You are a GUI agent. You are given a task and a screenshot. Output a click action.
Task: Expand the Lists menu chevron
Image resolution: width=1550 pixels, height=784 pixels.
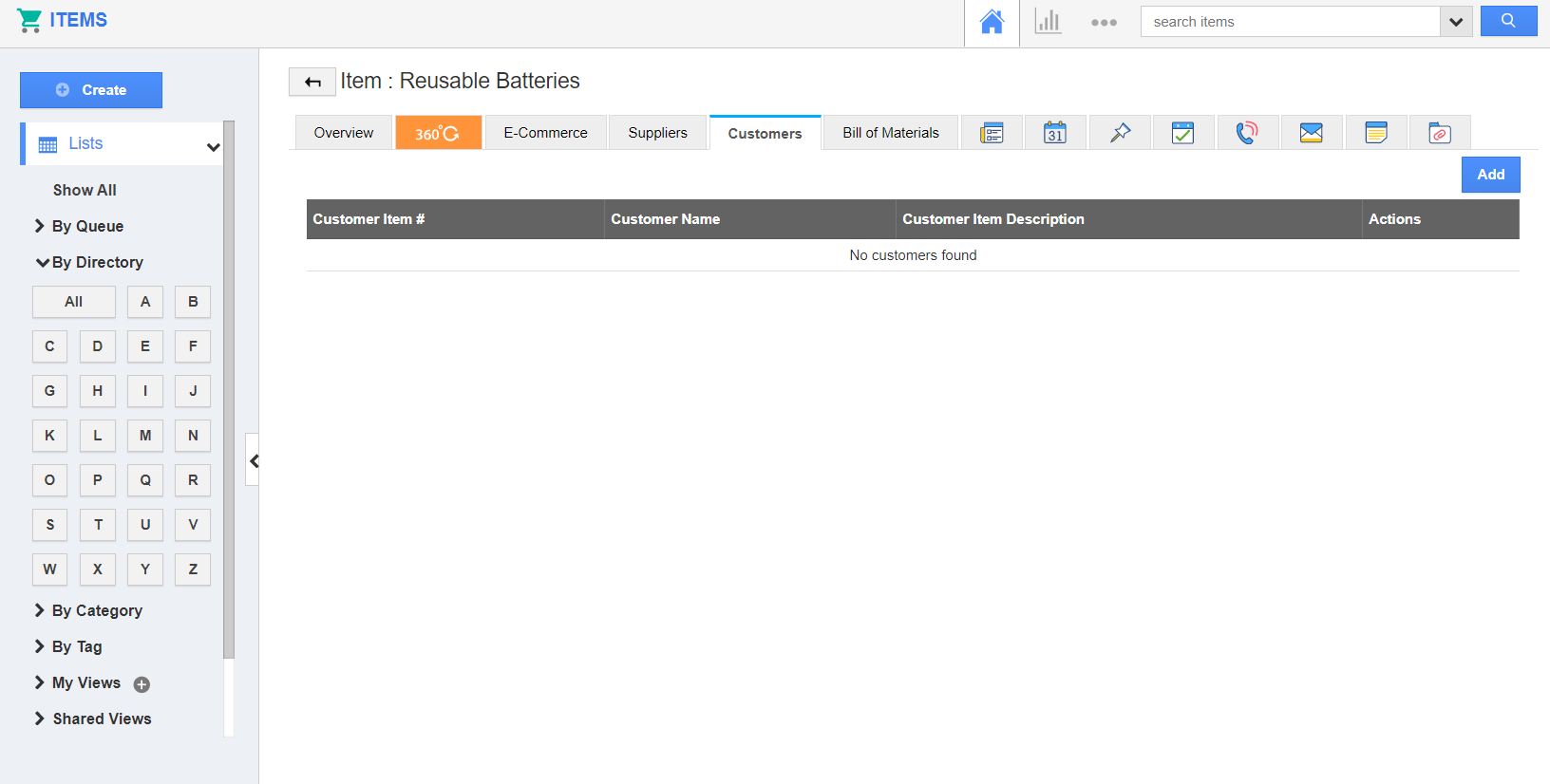tap(213, 147)
